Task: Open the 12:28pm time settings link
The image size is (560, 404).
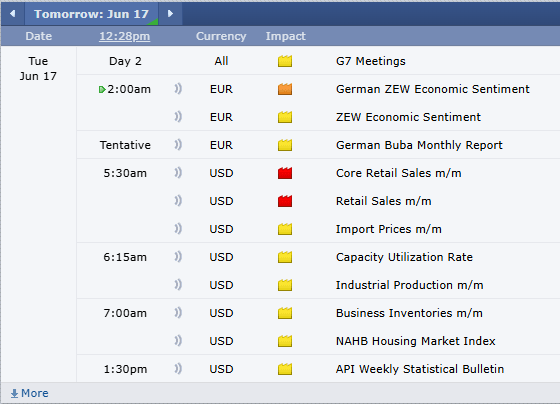Action: pyautogui.click(x=125, y=36)
